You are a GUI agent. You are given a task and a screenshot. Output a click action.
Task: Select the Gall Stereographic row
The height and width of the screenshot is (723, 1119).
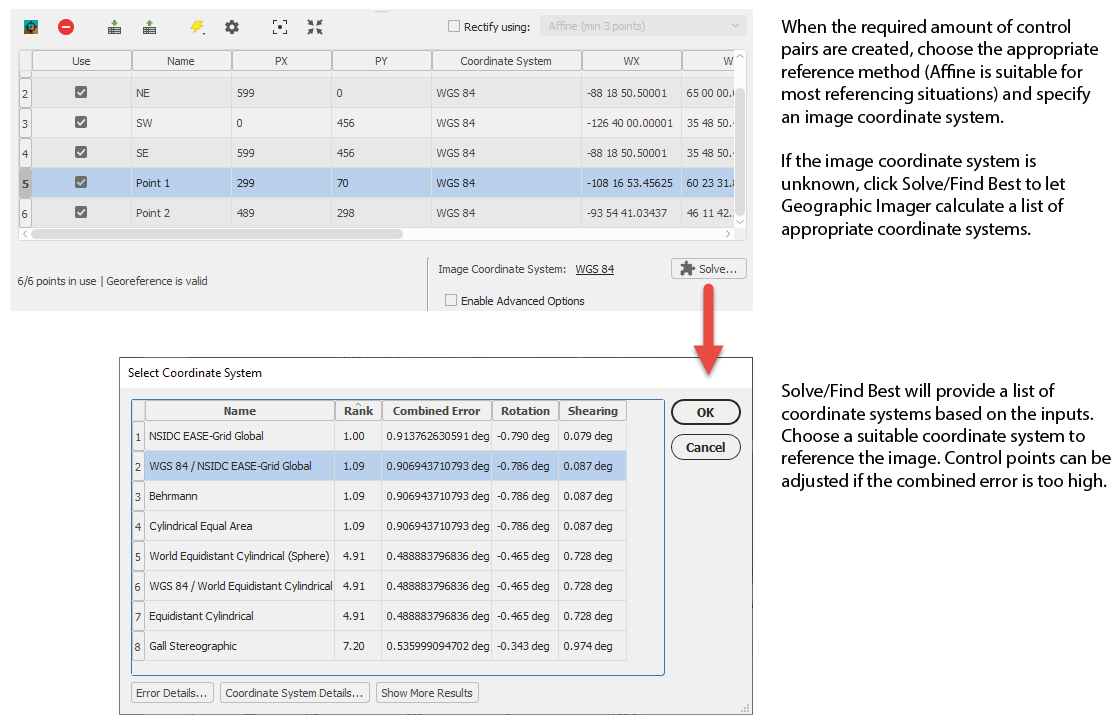[x=379, y=646]
